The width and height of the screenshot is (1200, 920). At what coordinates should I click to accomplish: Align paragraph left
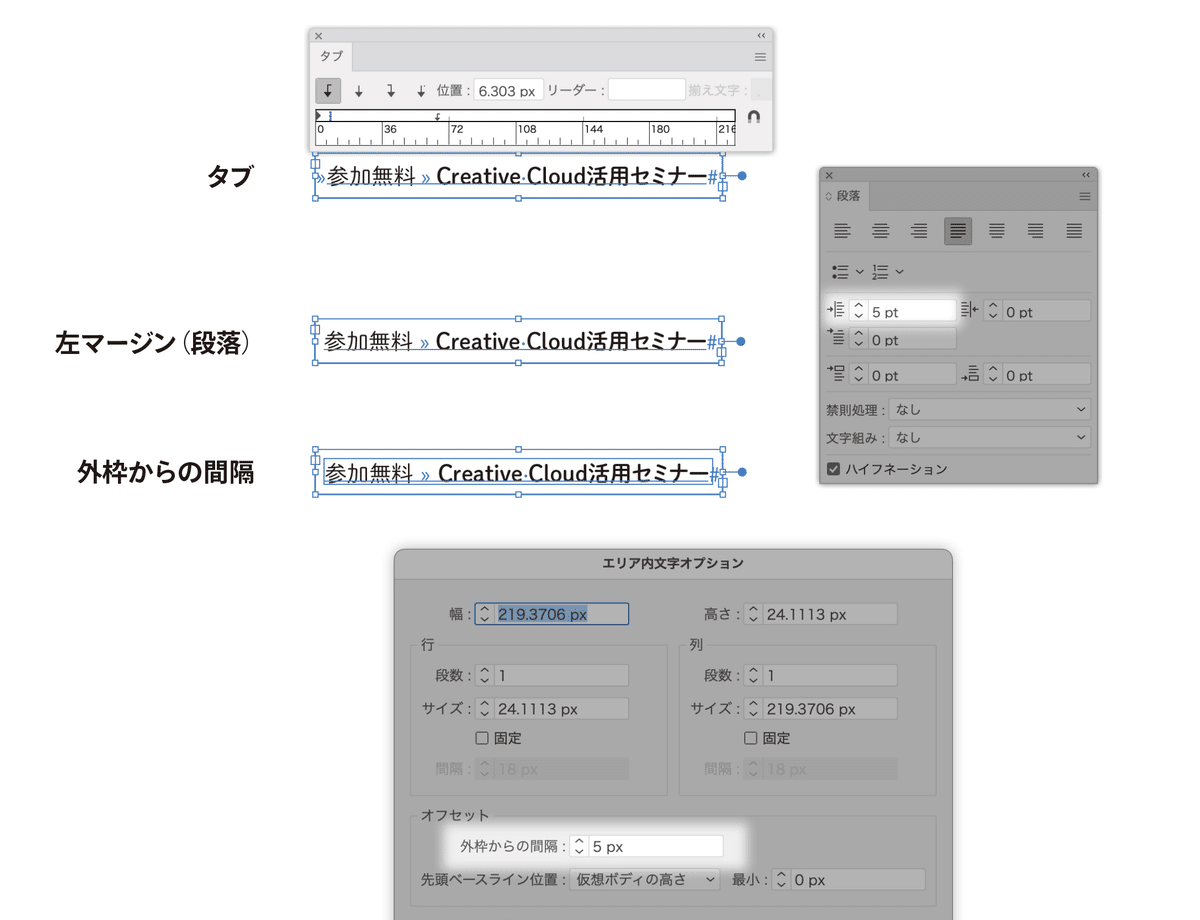pos(842,232)
